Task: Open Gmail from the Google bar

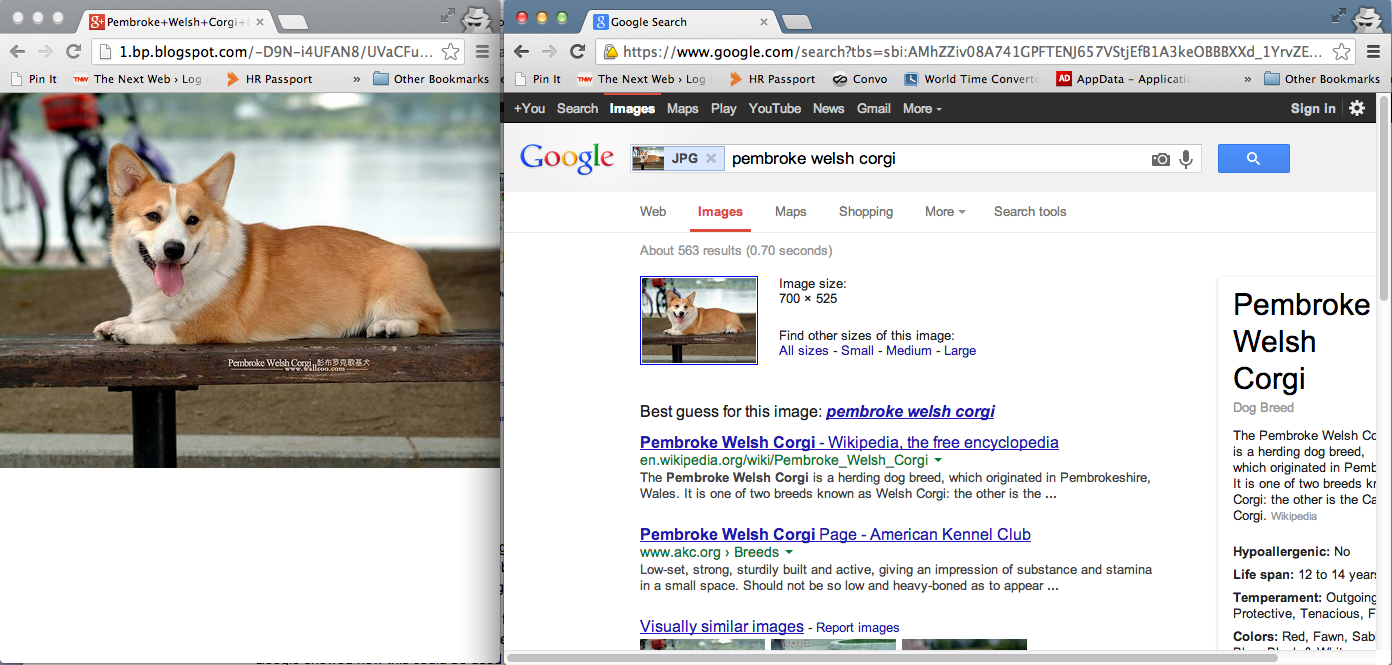Action: pos(874,108)
